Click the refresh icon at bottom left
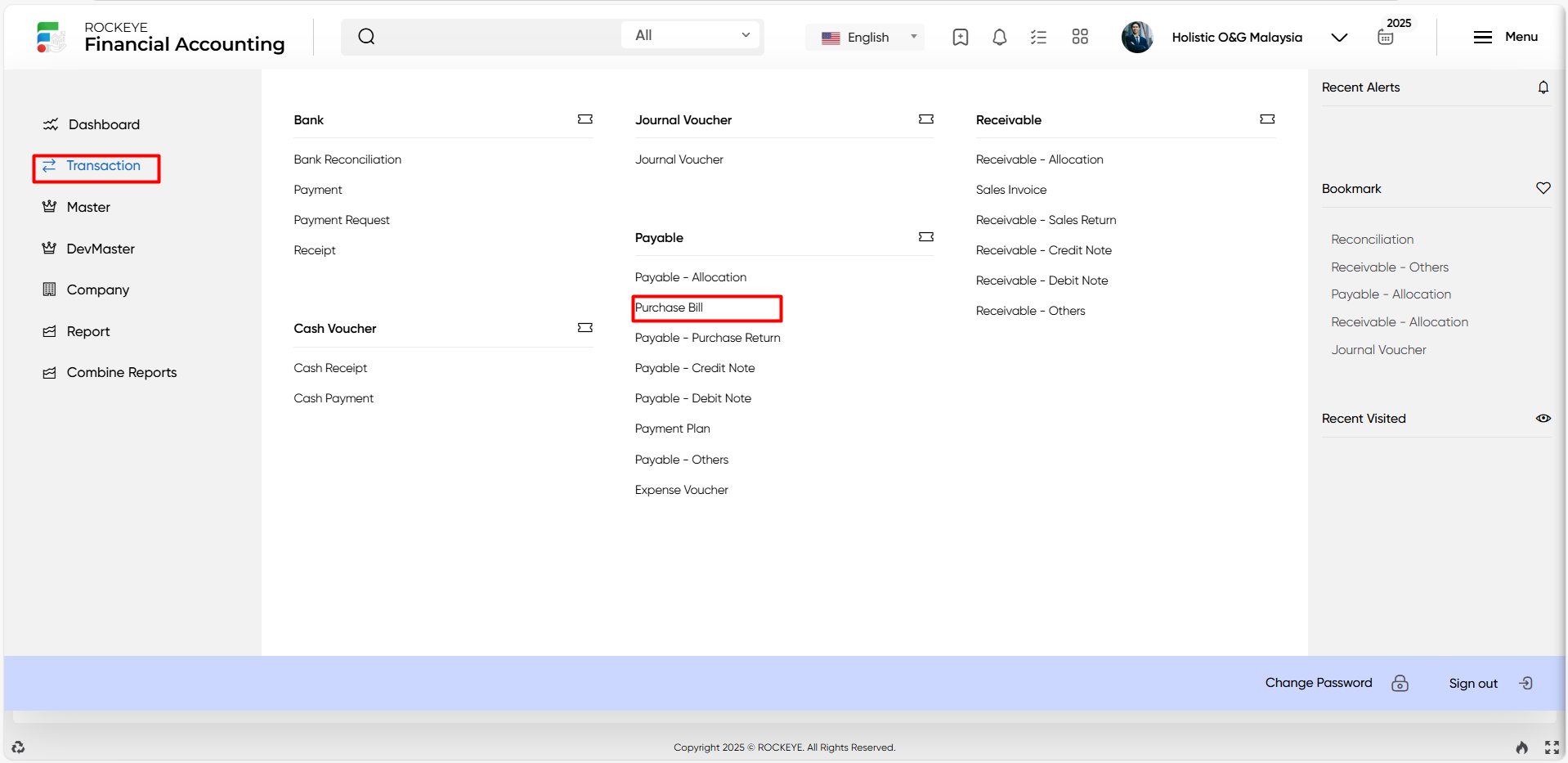The image size is (1568, 763). point(18,747)
